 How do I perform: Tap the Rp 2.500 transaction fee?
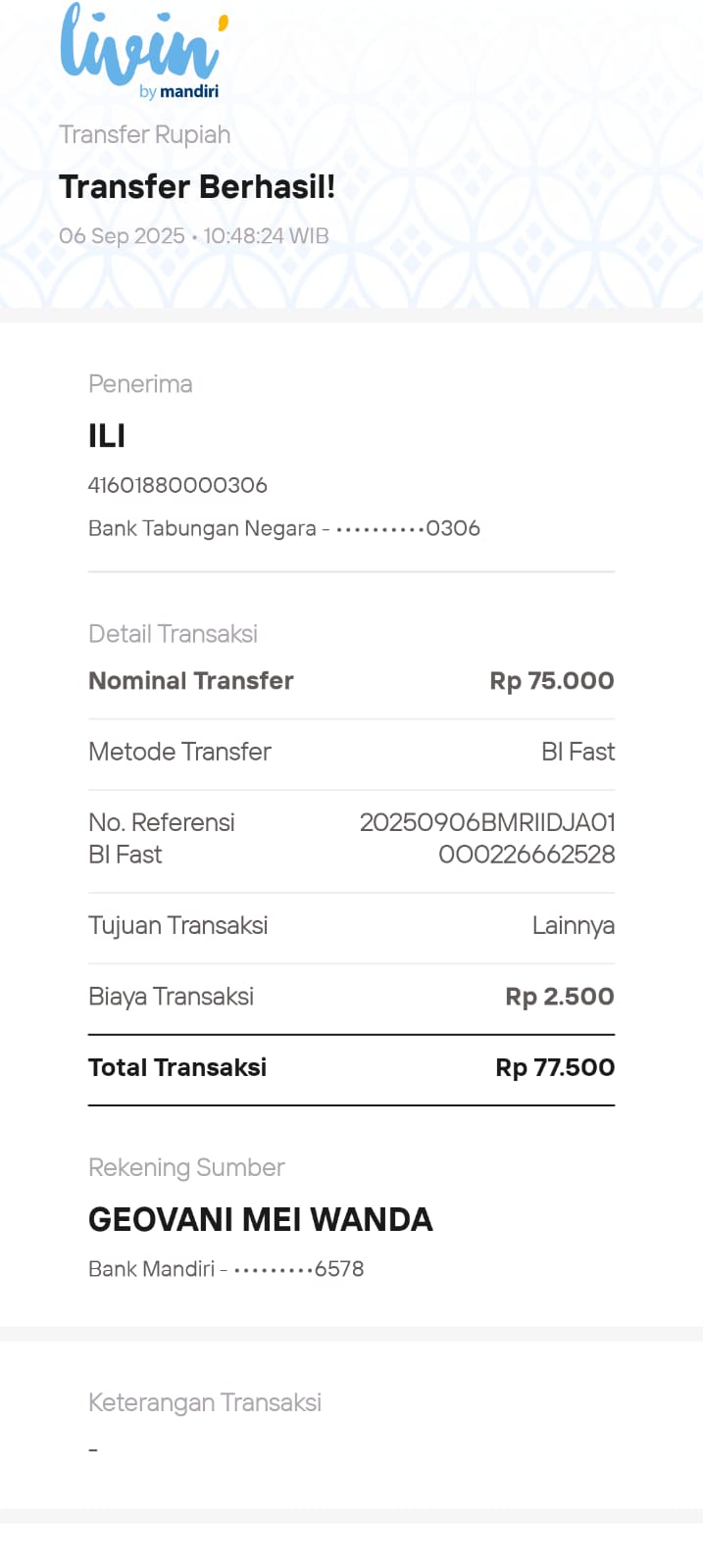pos(559,997)
